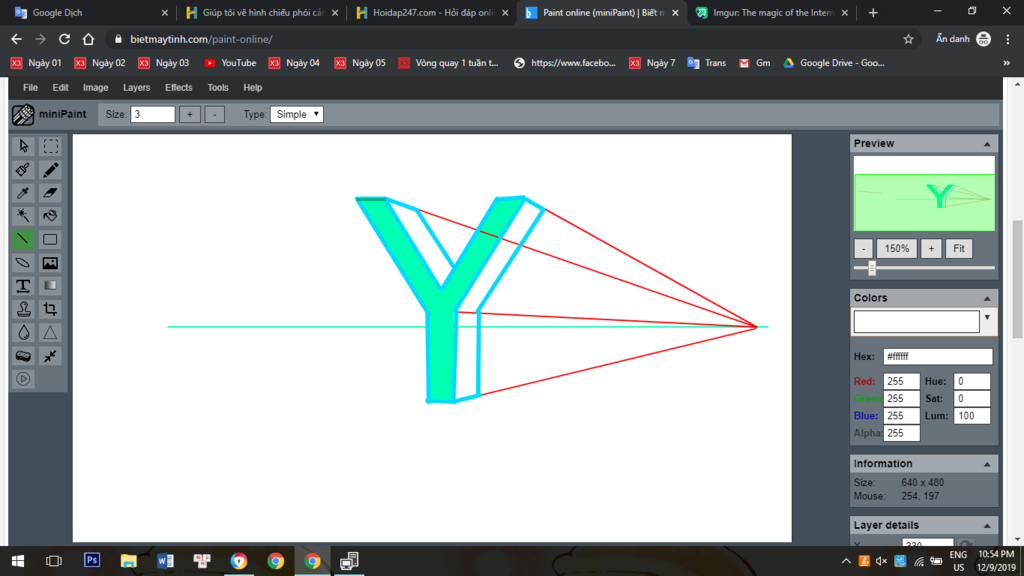
Task: Click the Preview thumbnail image
Action: 924,193
